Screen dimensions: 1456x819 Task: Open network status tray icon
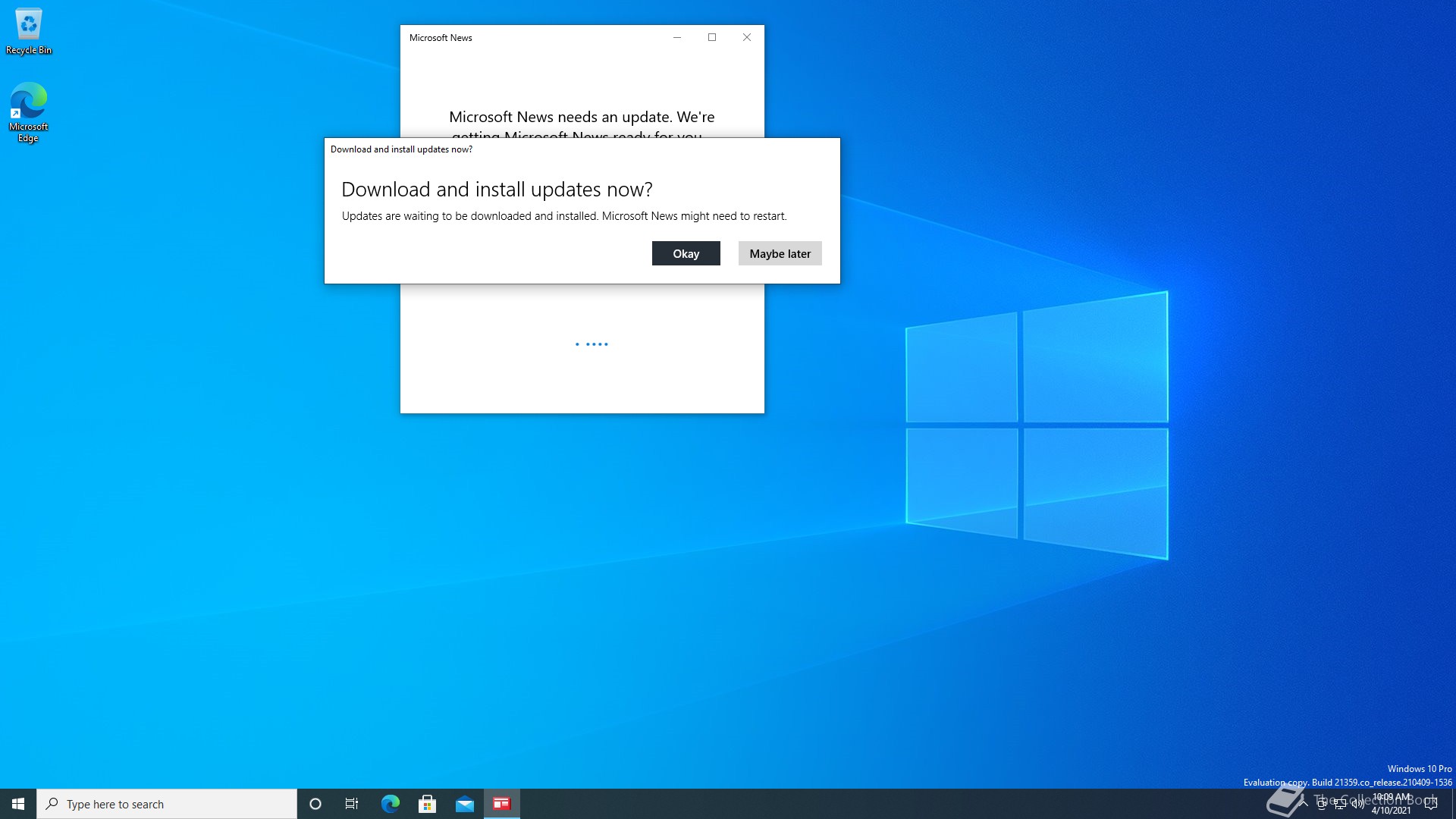1340,804
